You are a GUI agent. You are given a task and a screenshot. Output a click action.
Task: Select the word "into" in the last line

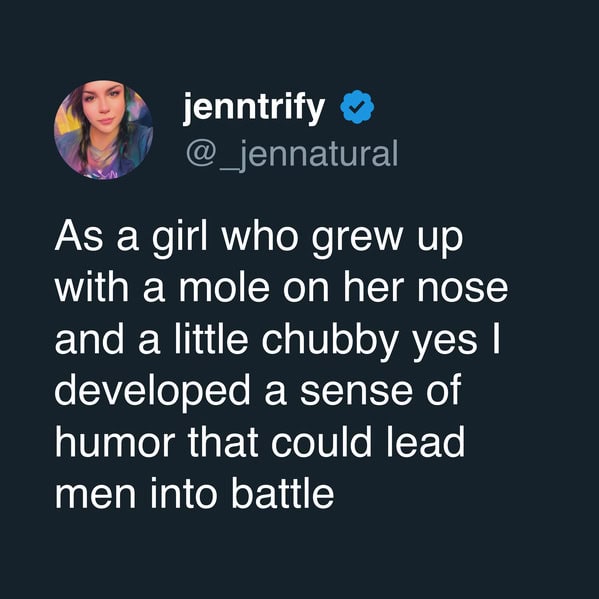184,493
